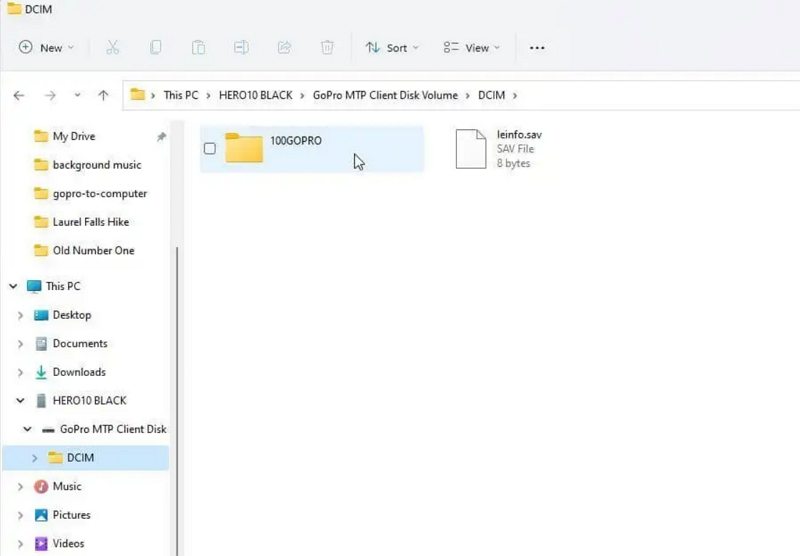Expand the Pictures tree node
This screenshot has width=800, height=556.
[20, 515]
